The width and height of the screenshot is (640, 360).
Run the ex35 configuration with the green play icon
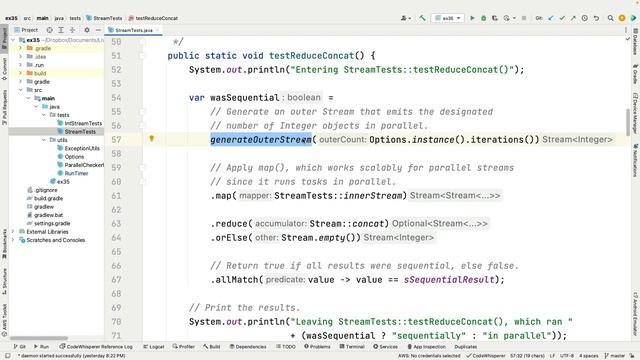click(472, 18)
